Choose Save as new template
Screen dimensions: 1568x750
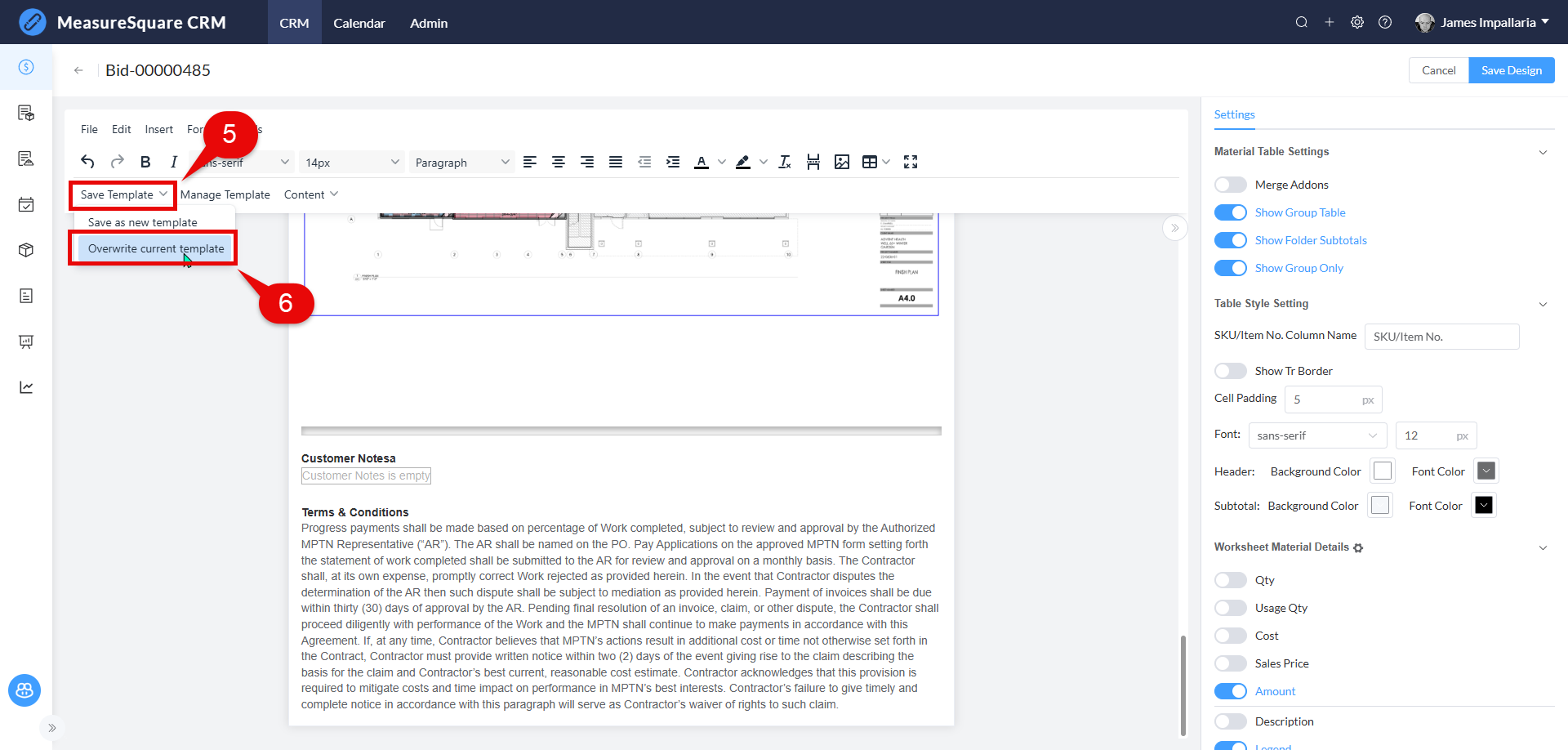pyautogui.click(x=155, y=222)
